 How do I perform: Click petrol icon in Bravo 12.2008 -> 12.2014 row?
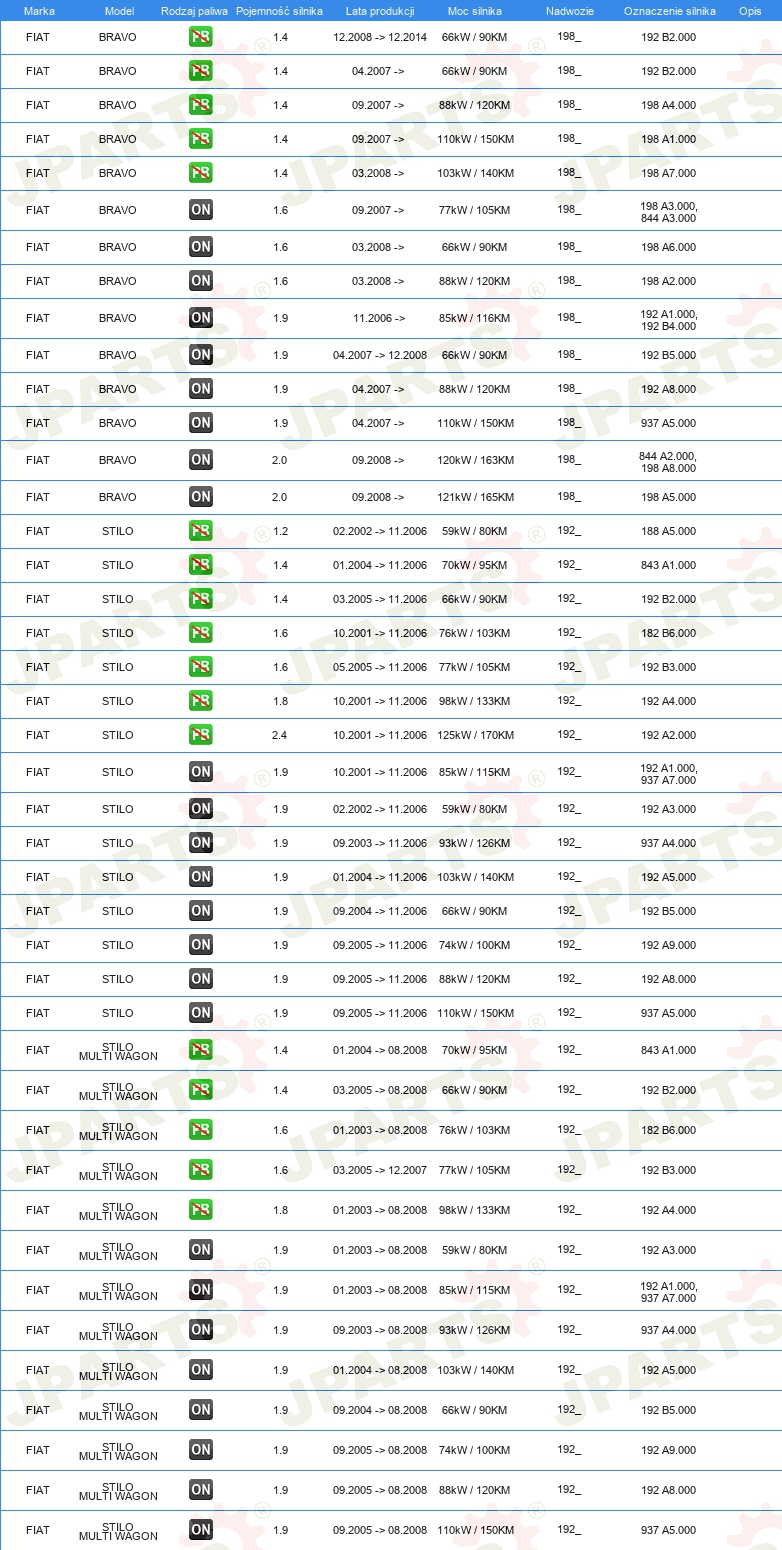(x=201, y=37)
